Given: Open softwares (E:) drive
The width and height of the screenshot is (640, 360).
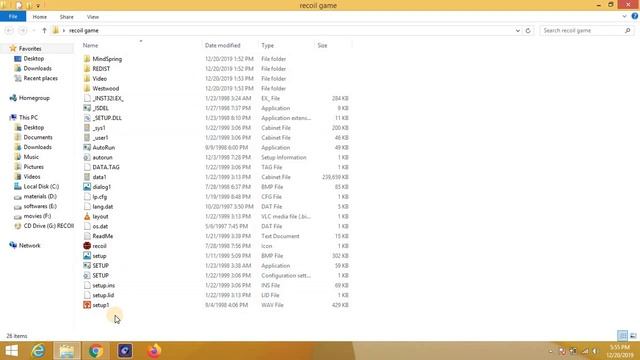Looking at the screenshot, I should (40, 207).
